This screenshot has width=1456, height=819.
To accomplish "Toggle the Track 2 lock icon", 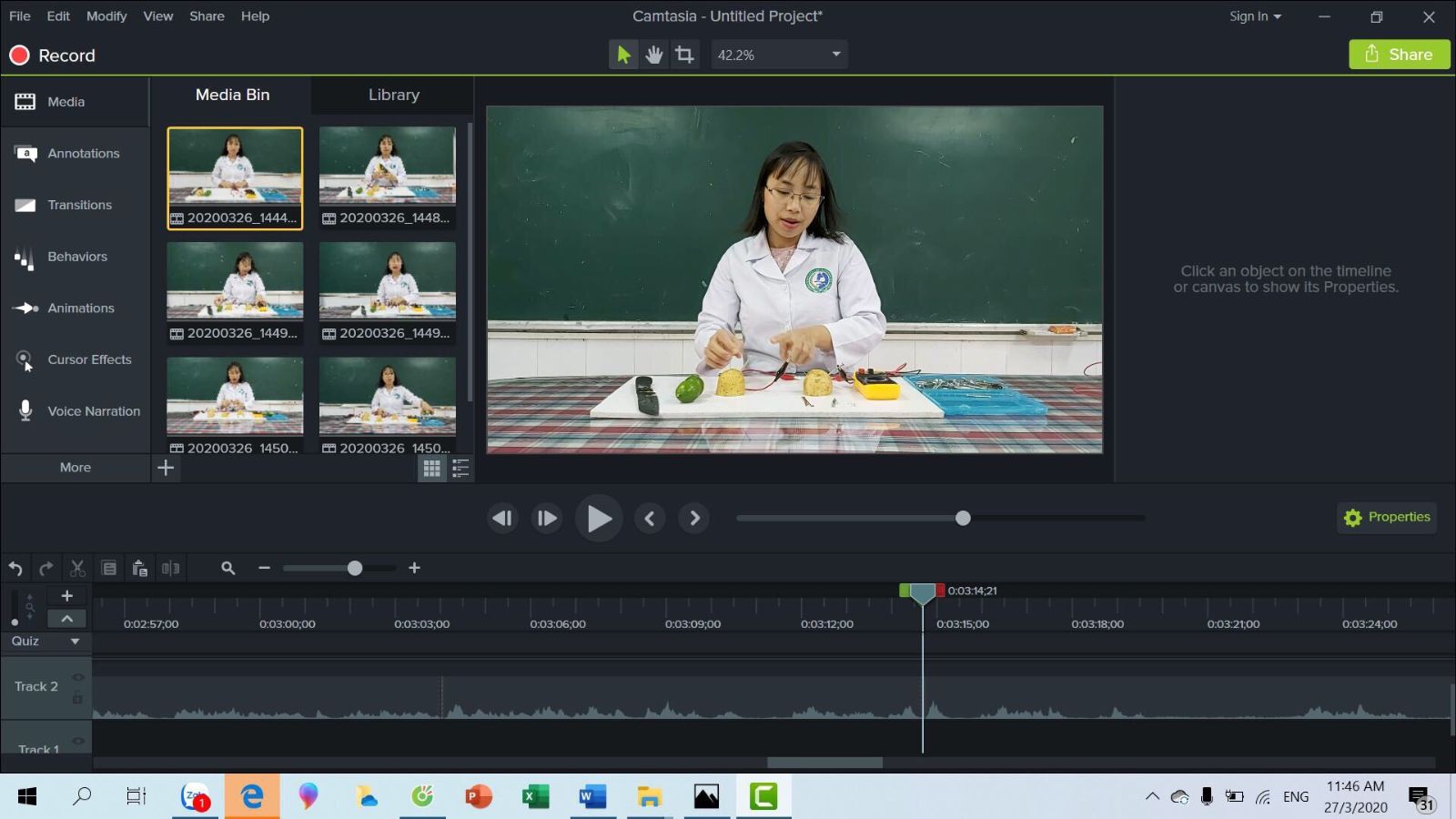I will [x=78, y=698].
